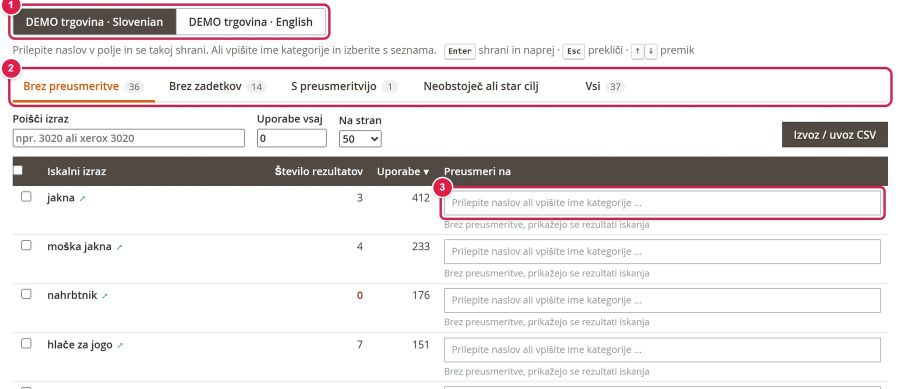Click the Preusmeri na column header
The height and width of the screenshot is (389, 900).
(x=478, y=172)
